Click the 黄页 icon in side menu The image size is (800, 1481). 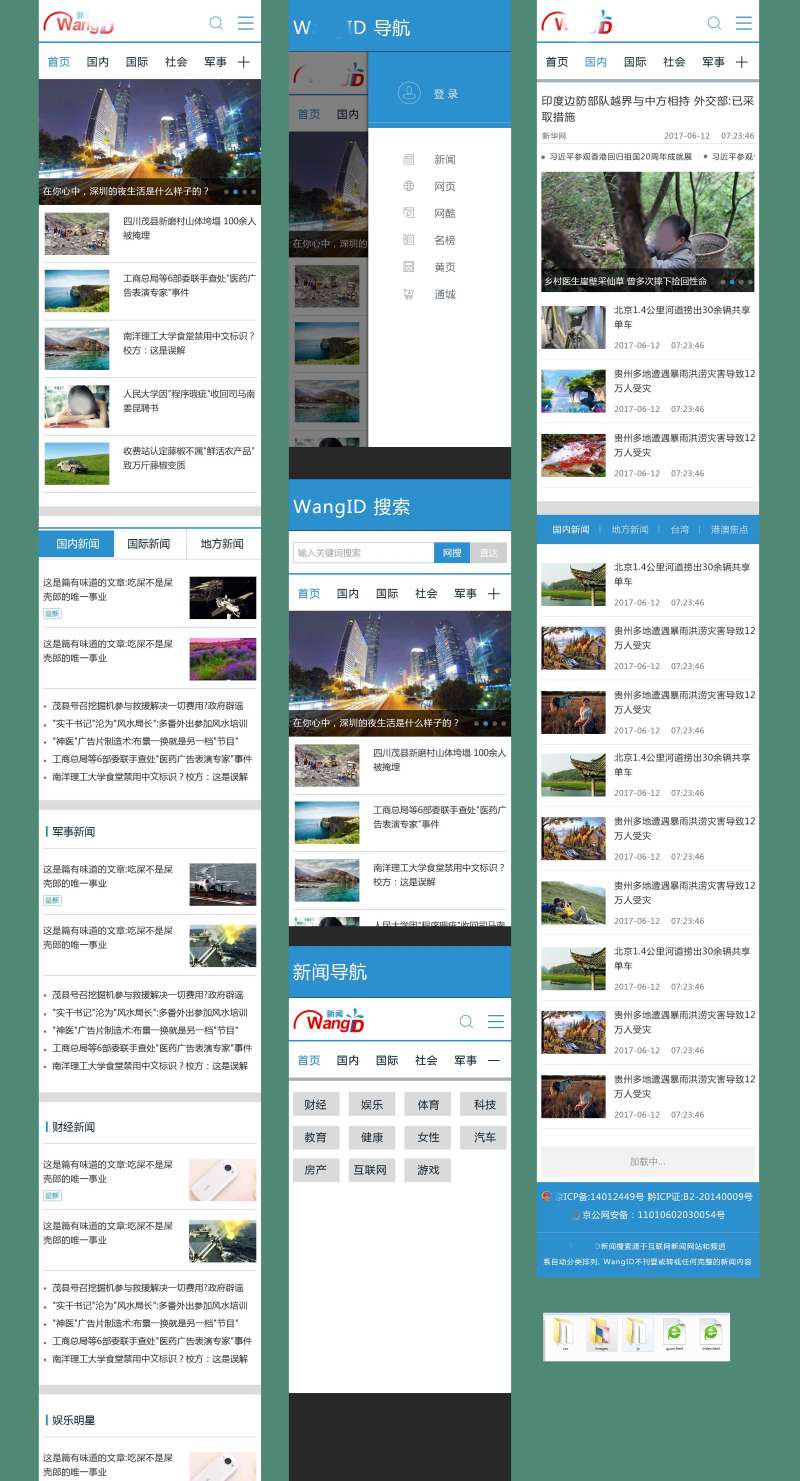409,267
